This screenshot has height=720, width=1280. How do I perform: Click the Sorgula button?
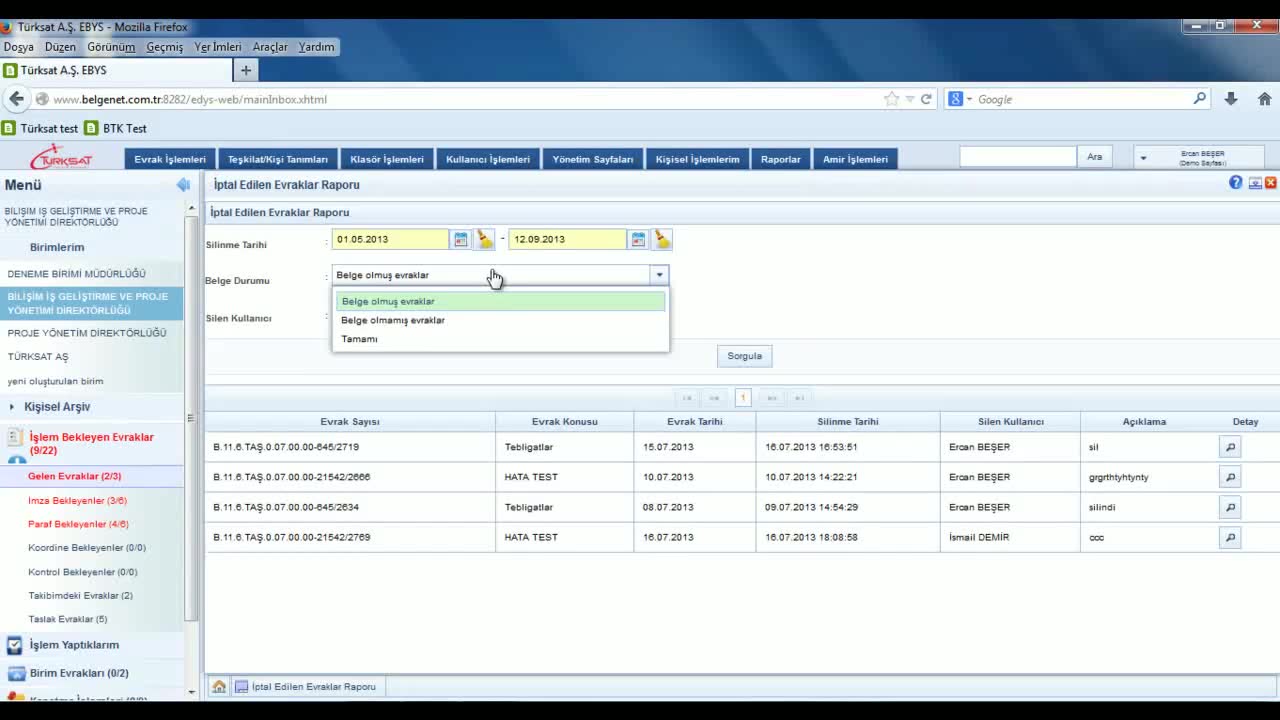click(744, 356)
